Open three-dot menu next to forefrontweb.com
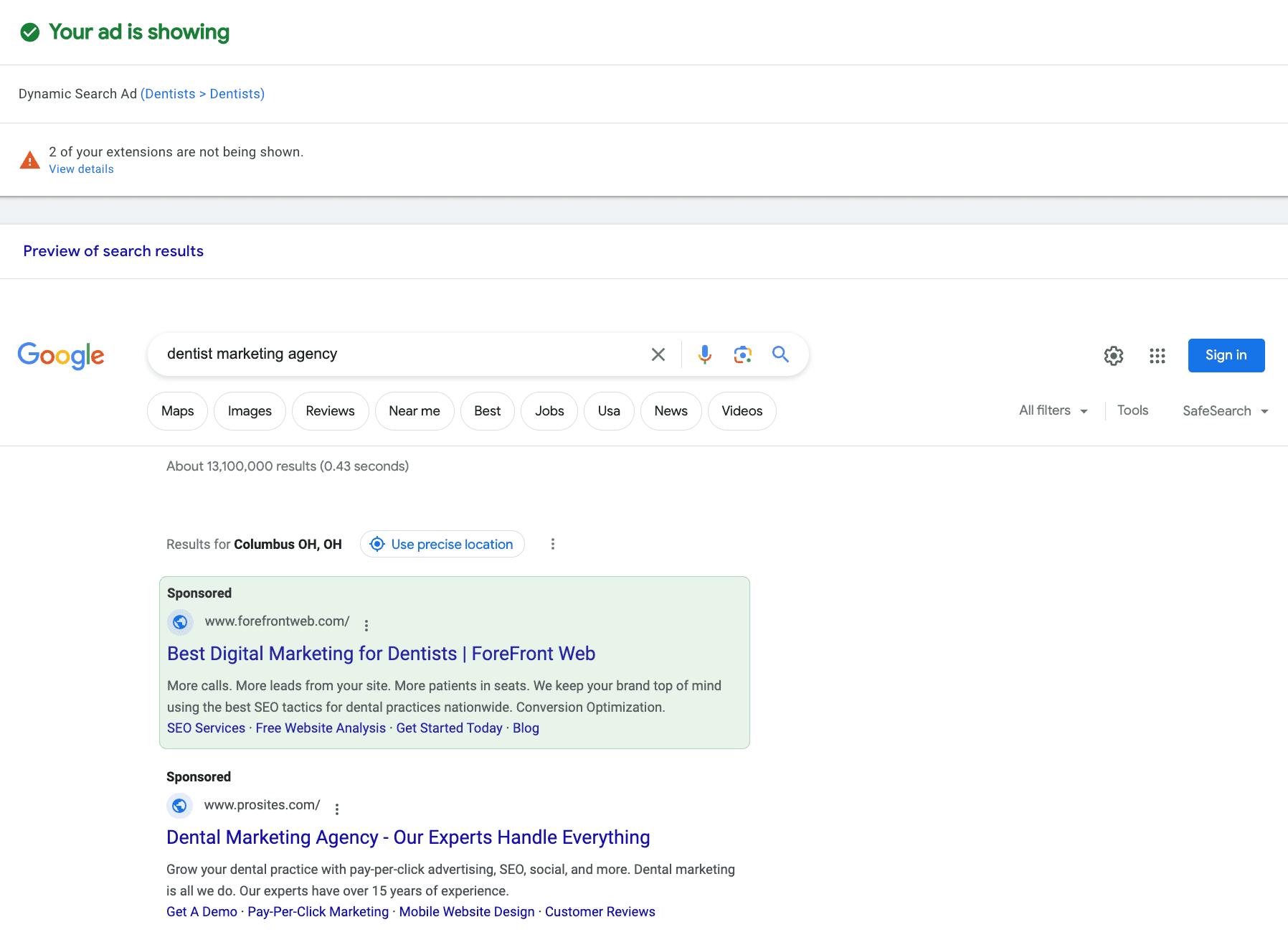 point(366,626)
